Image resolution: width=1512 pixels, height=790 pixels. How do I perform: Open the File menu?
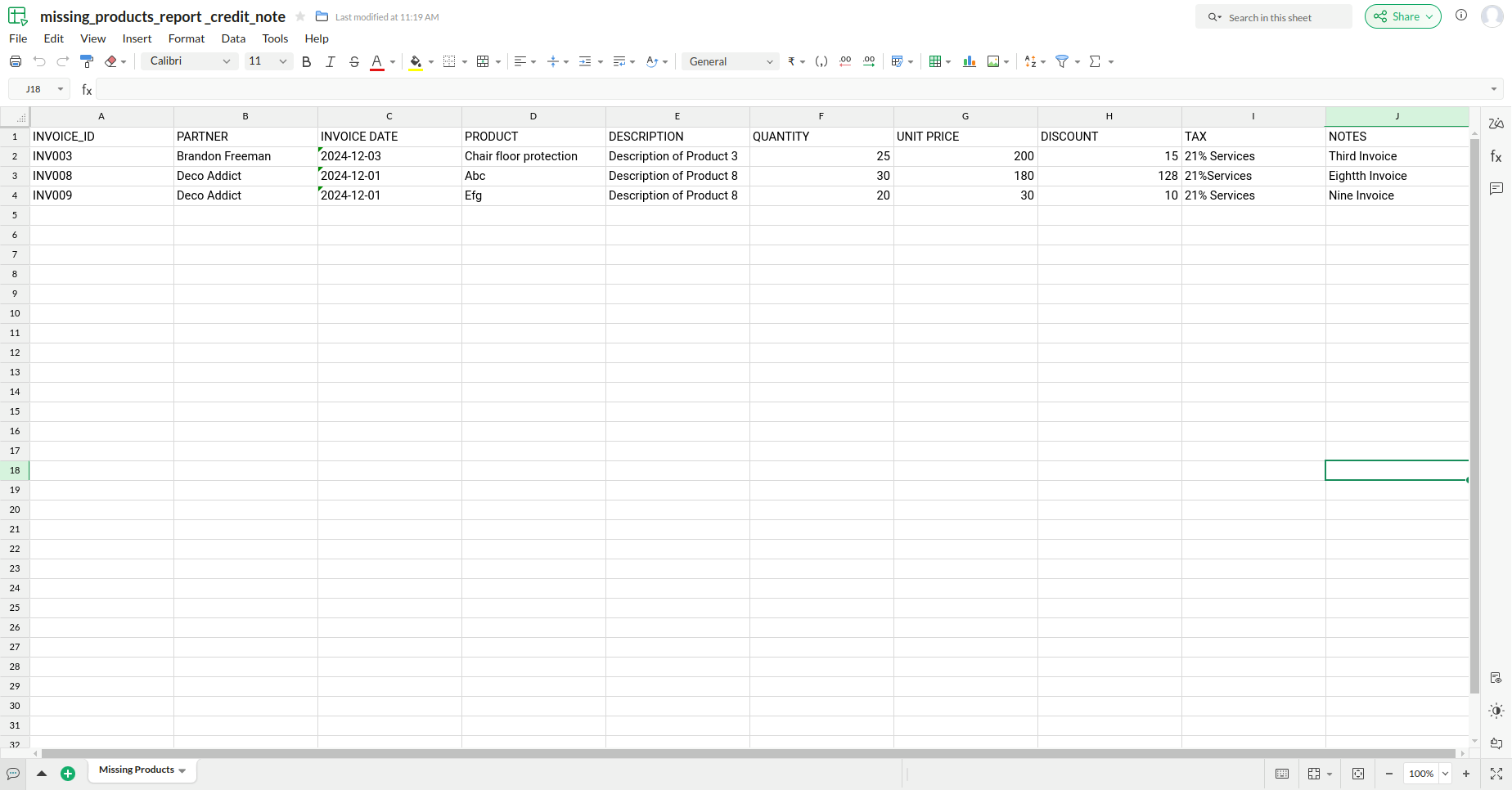(18, 38)
